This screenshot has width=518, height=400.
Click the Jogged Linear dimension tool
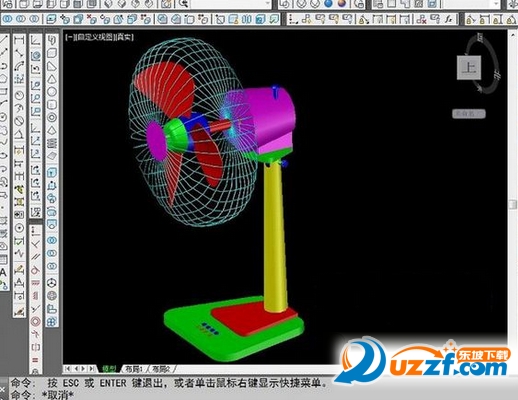click(x=19, y=253)
